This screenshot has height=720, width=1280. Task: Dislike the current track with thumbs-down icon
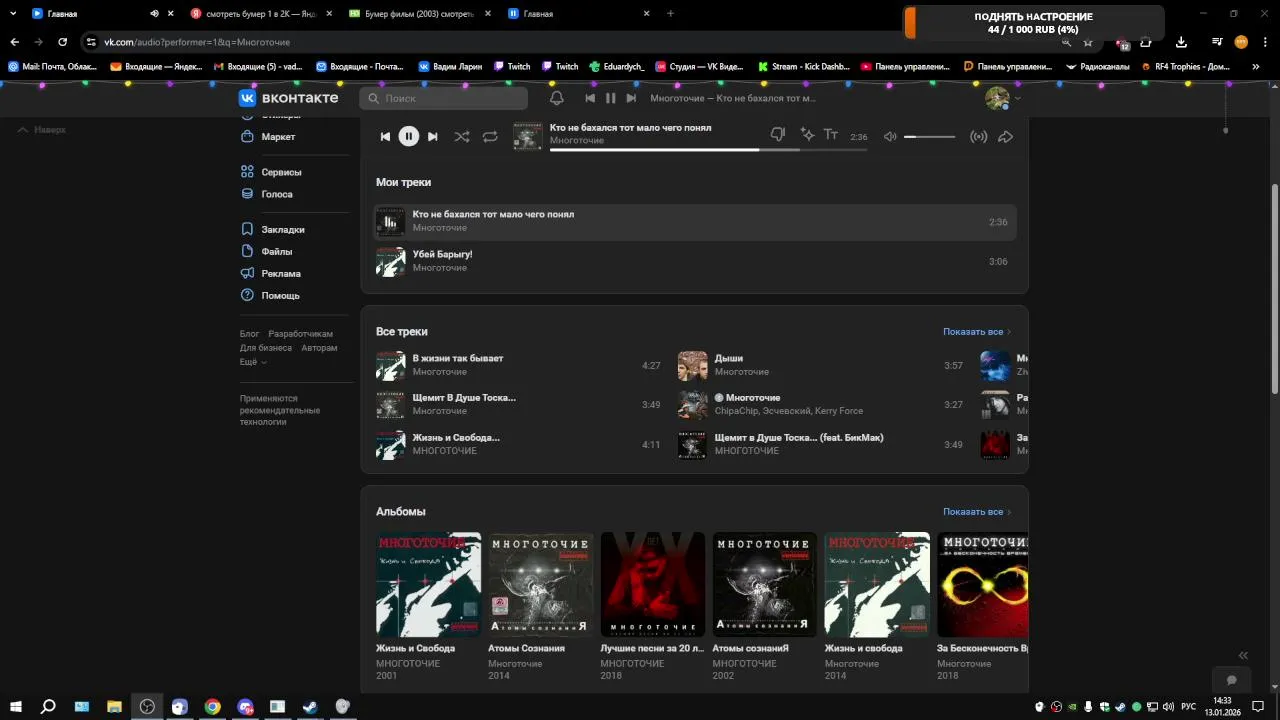click(x=778, y=135)
